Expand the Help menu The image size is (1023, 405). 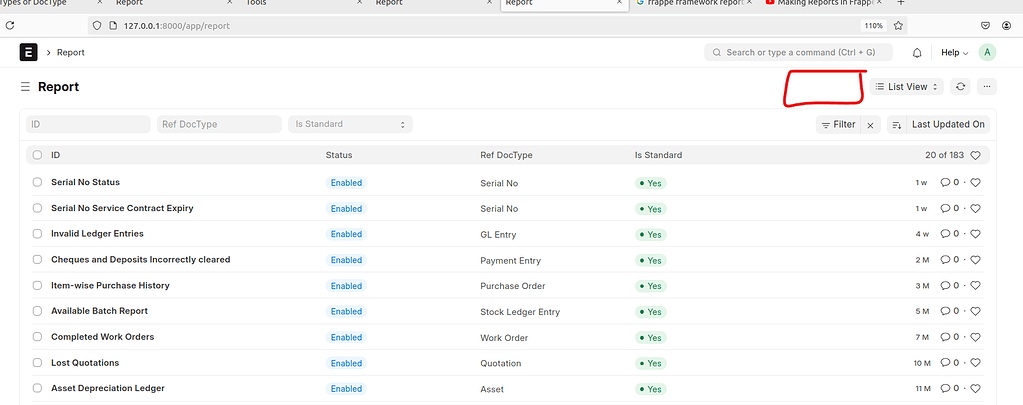click(x=954, y=53)
